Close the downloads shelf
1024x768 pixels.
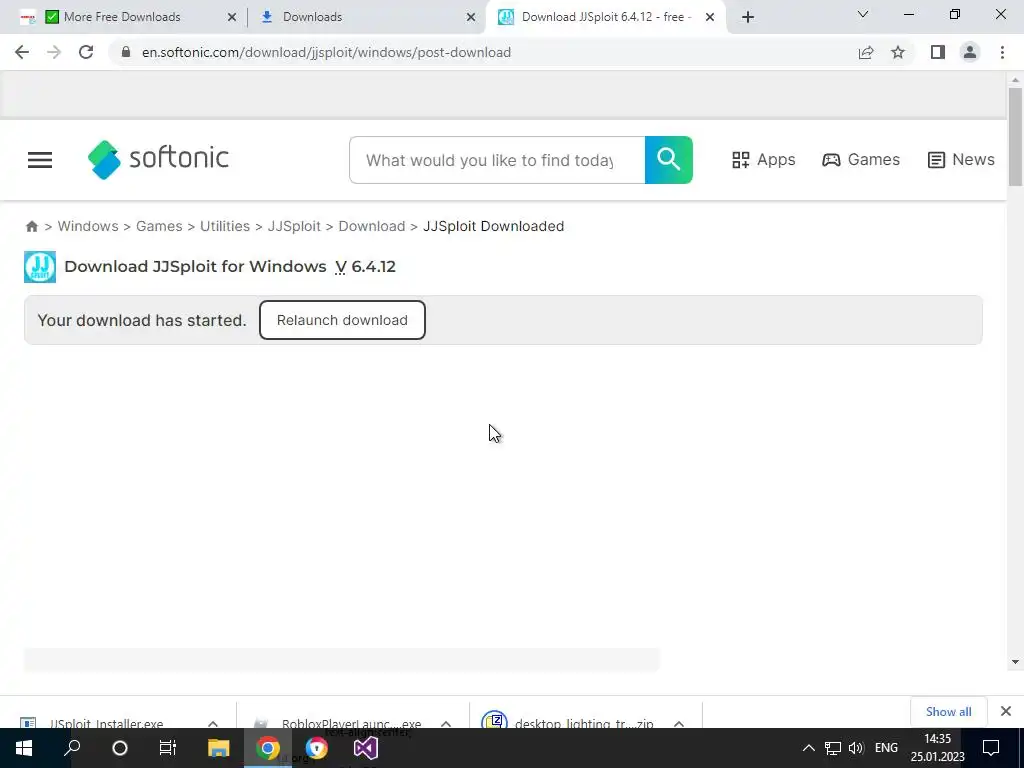click(x=1006, y=711)
